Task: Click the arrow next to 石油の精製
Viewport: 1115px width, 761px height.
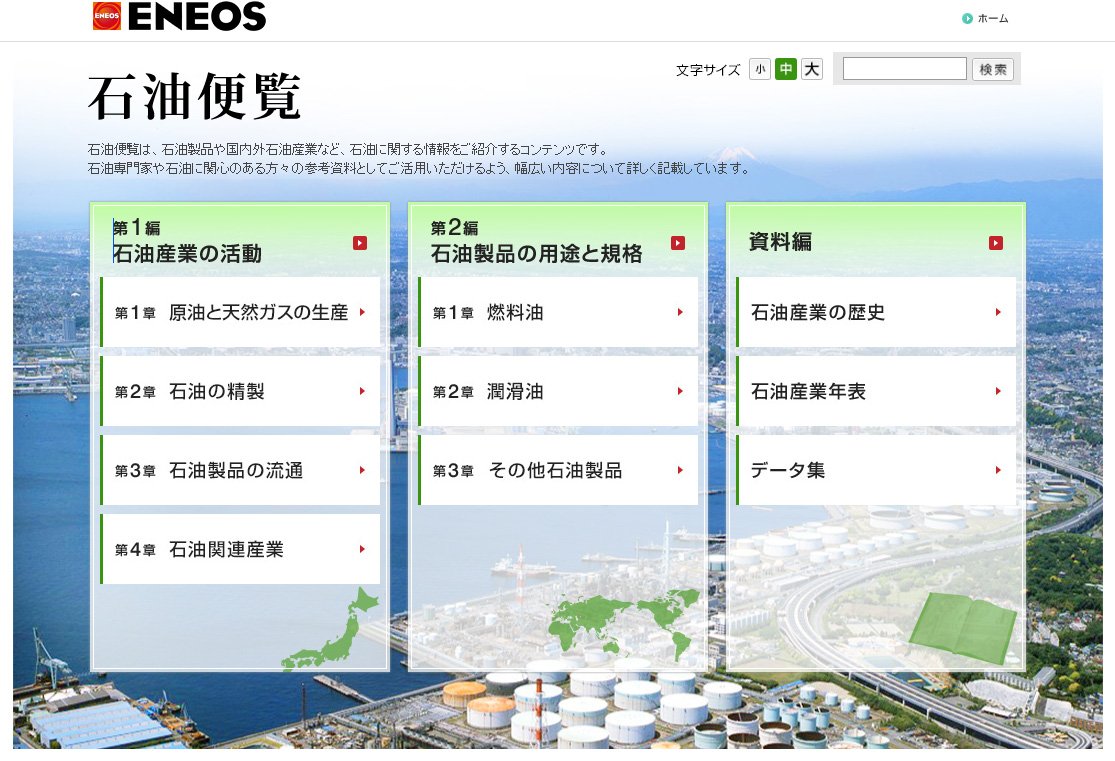Action: pyautogui.click(x=362, y=391)
